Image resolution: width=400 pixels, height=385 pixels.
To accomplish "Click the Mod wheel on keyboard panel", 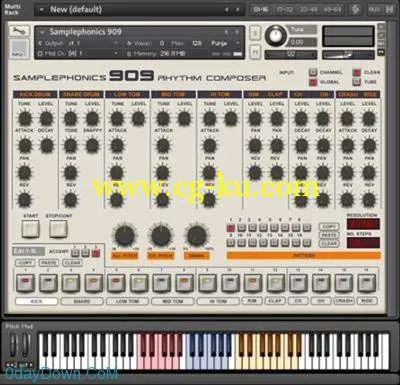I will tap(26, 345).
